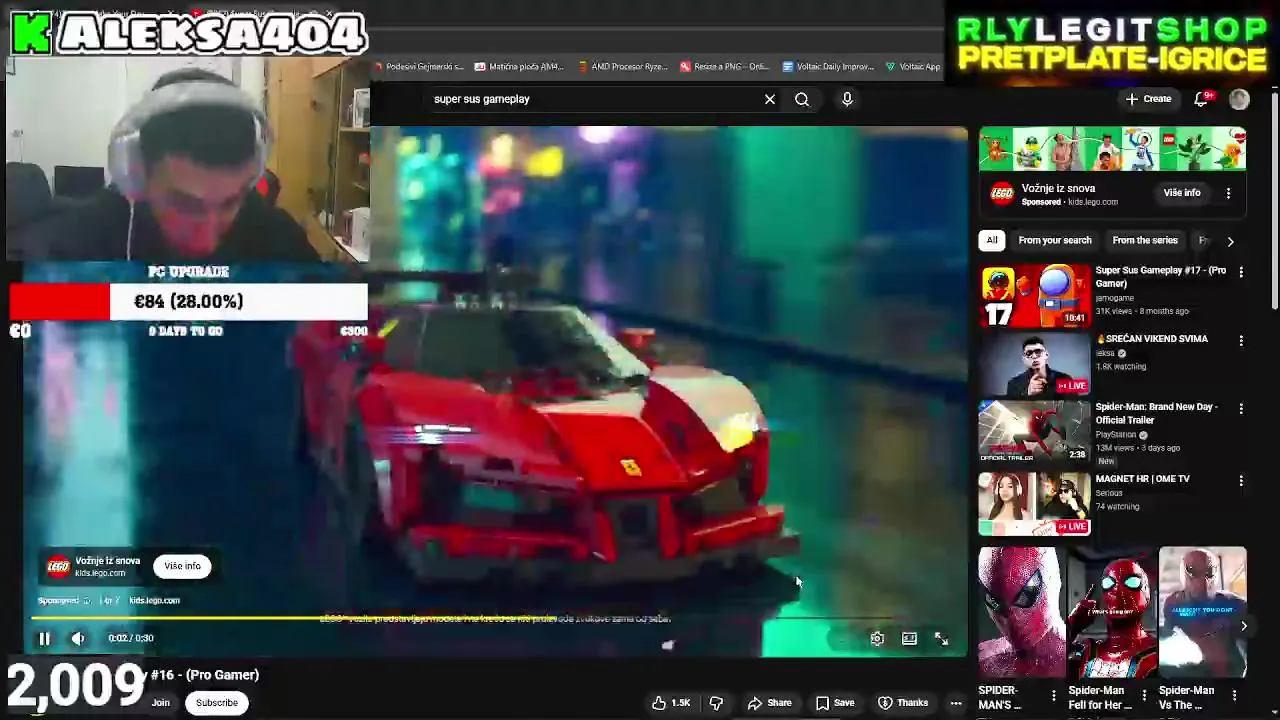
Task: Start voice search with microphone icon
Action: point(847,99)
